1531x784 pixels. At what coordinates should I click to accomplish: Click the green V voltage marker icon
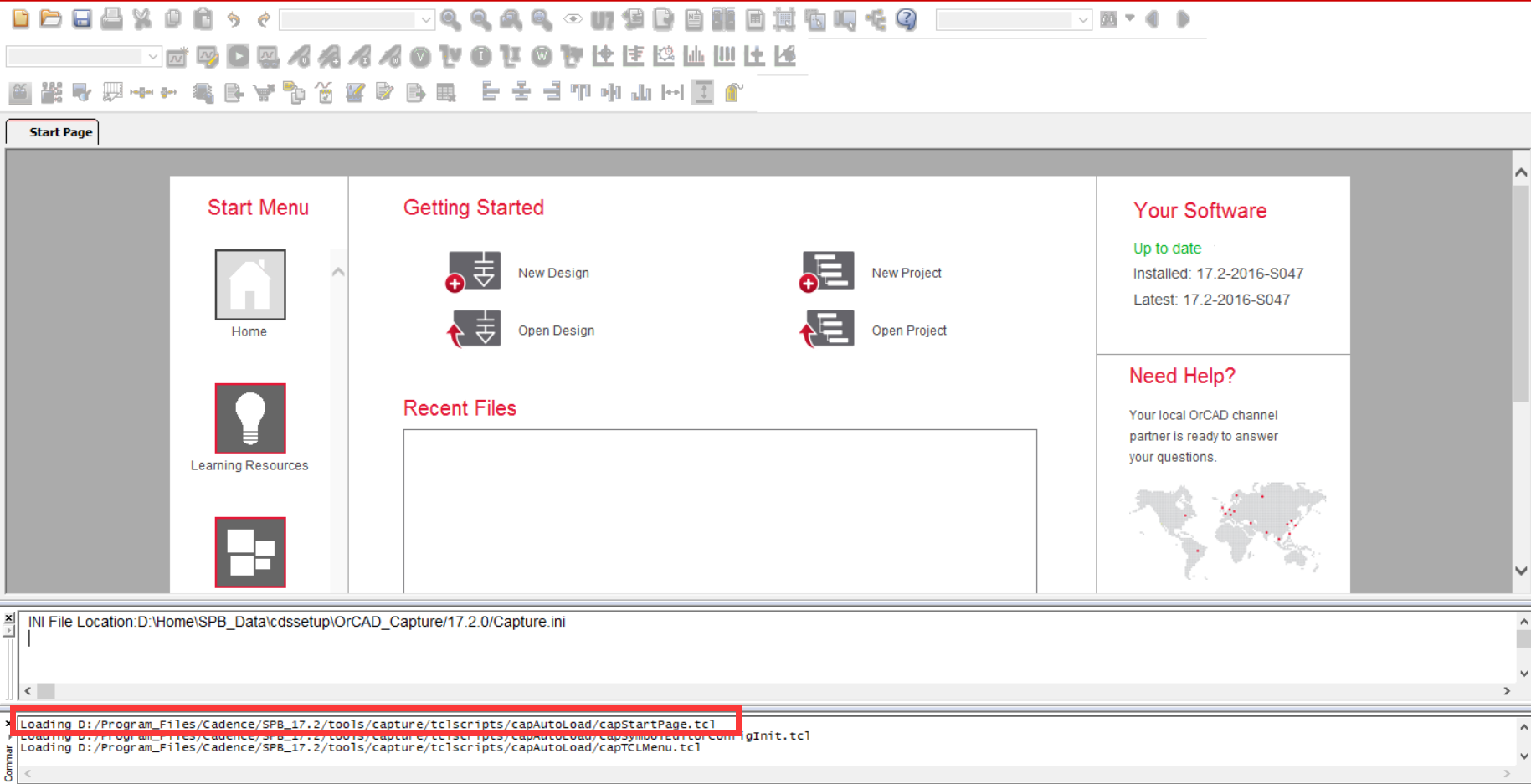420,56
